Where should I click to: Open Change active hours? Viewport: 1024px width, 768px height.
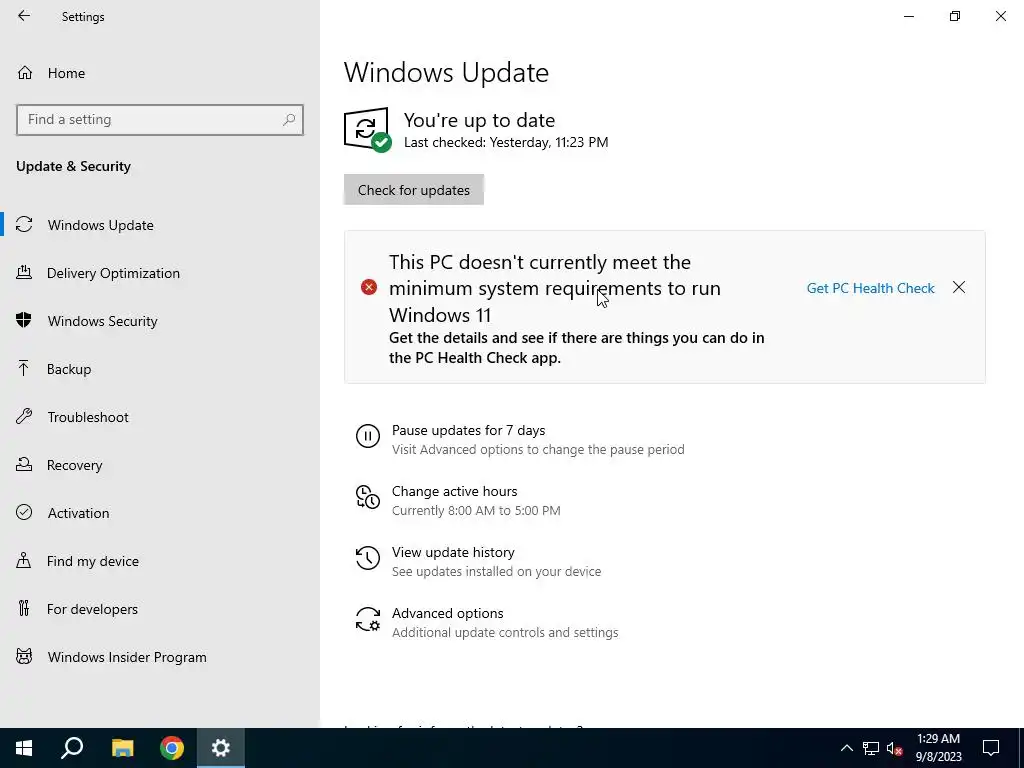pyautogui.click(x=455, y=491)
